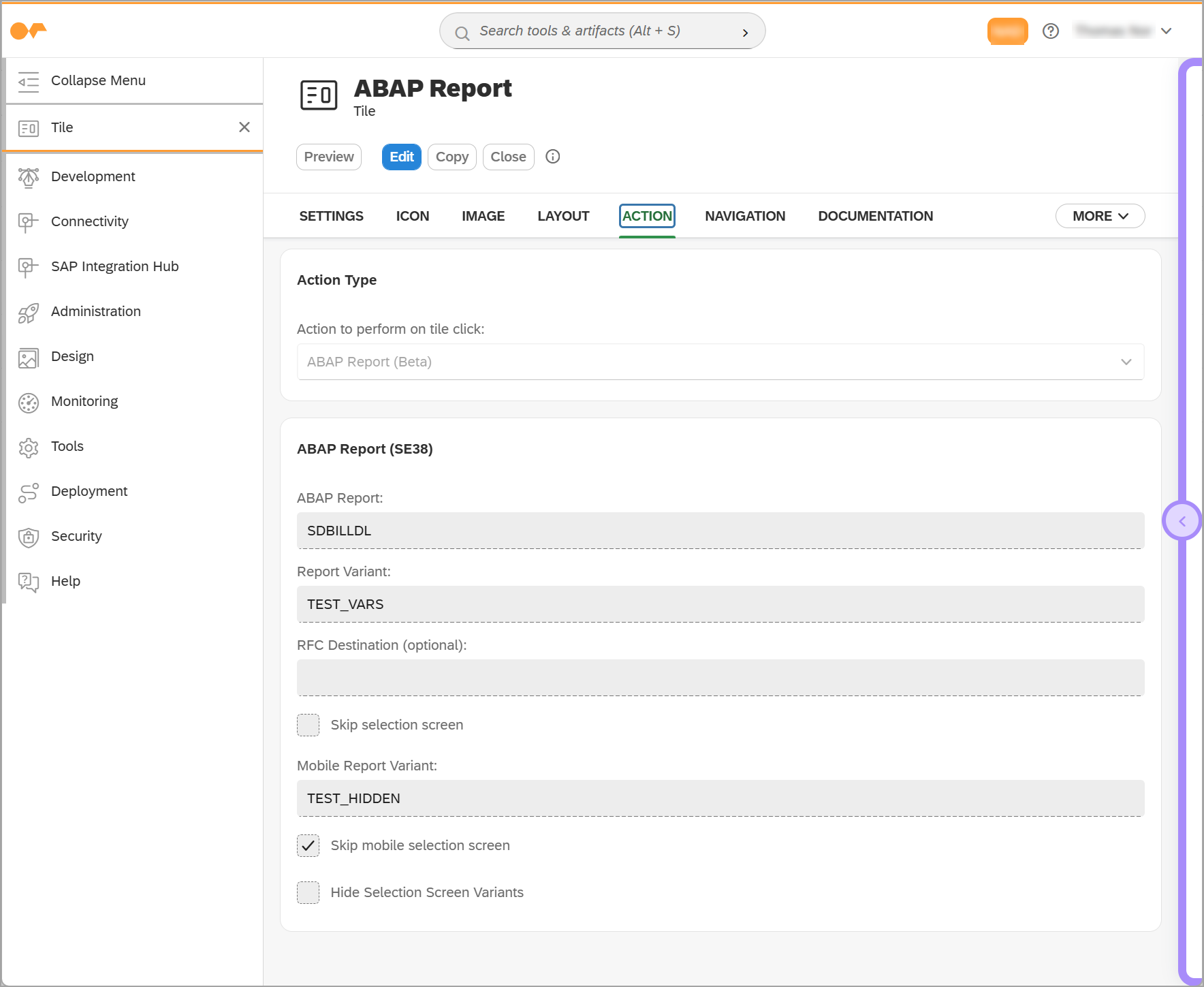This screenshot has width=1204, height=987.
Task: Click the Preview button
Action: click(328, 157)
